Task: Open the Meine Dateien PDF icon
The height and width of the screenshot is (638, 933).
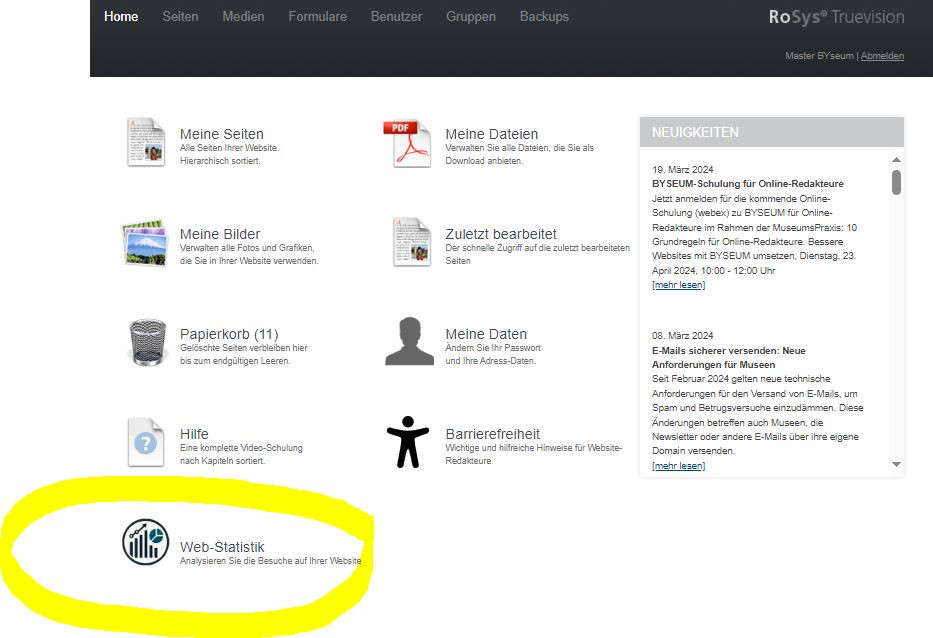Action: coord(407,144)
